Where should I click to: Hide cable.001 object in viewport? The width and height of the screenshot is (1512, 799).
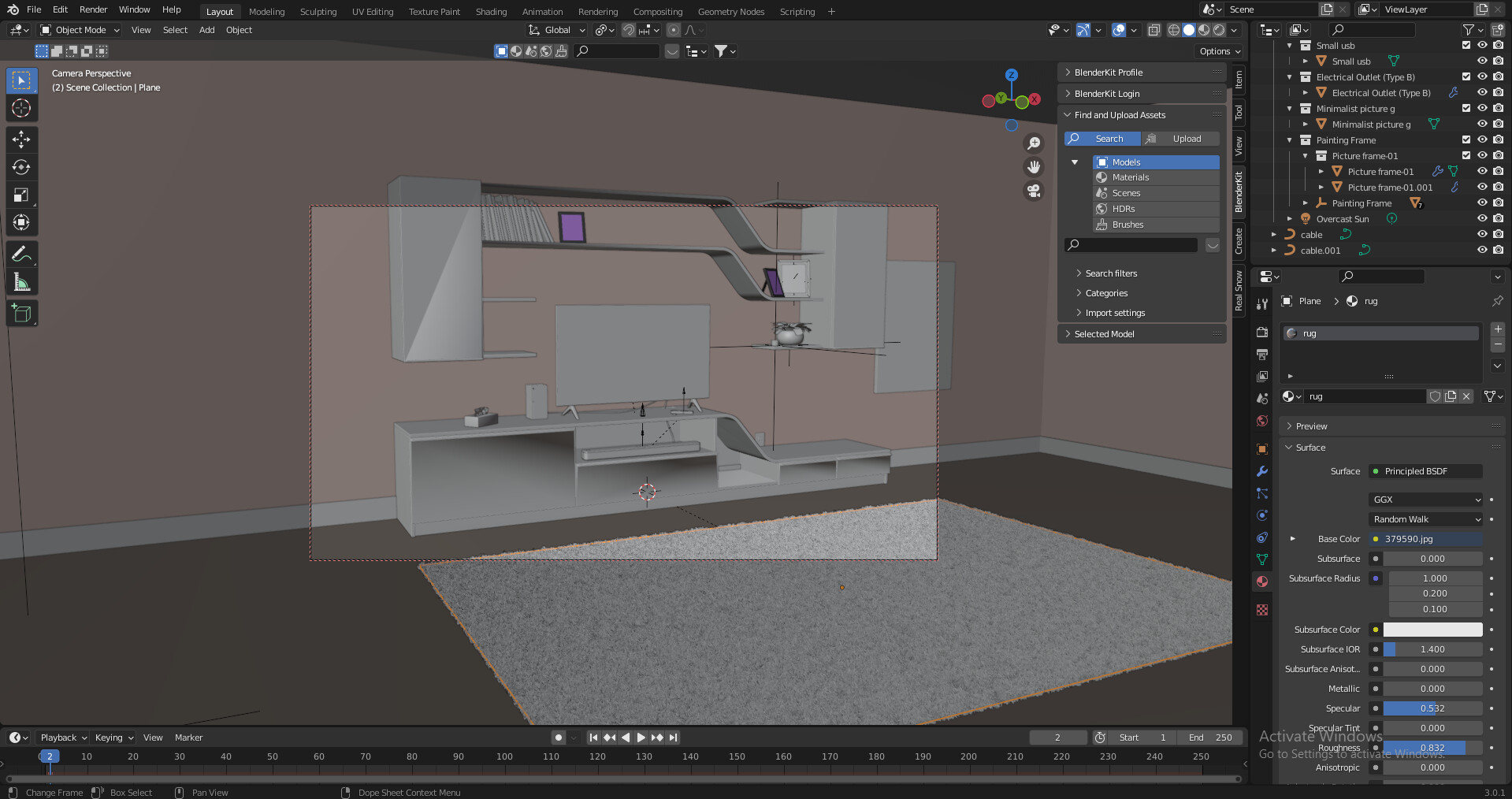coord(1481,251)
